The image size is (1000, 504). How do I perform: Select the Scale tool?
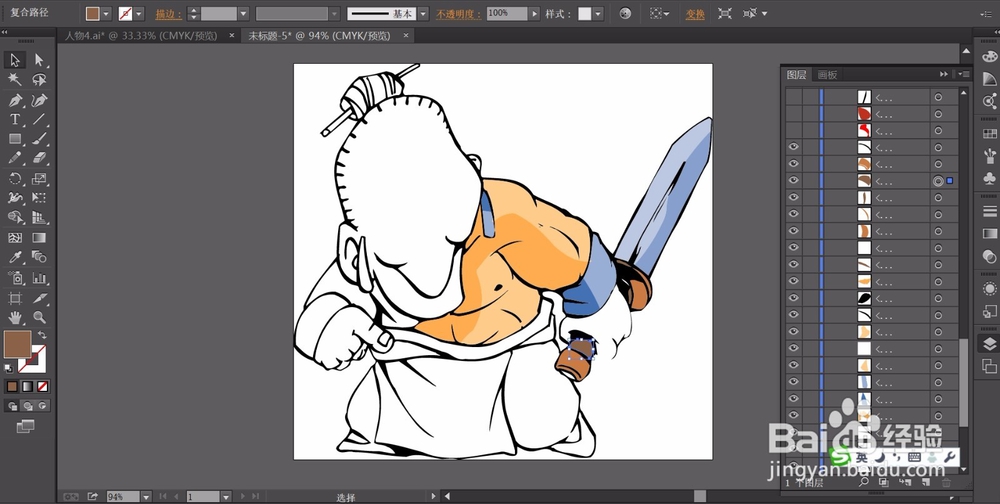pos(39,179)
